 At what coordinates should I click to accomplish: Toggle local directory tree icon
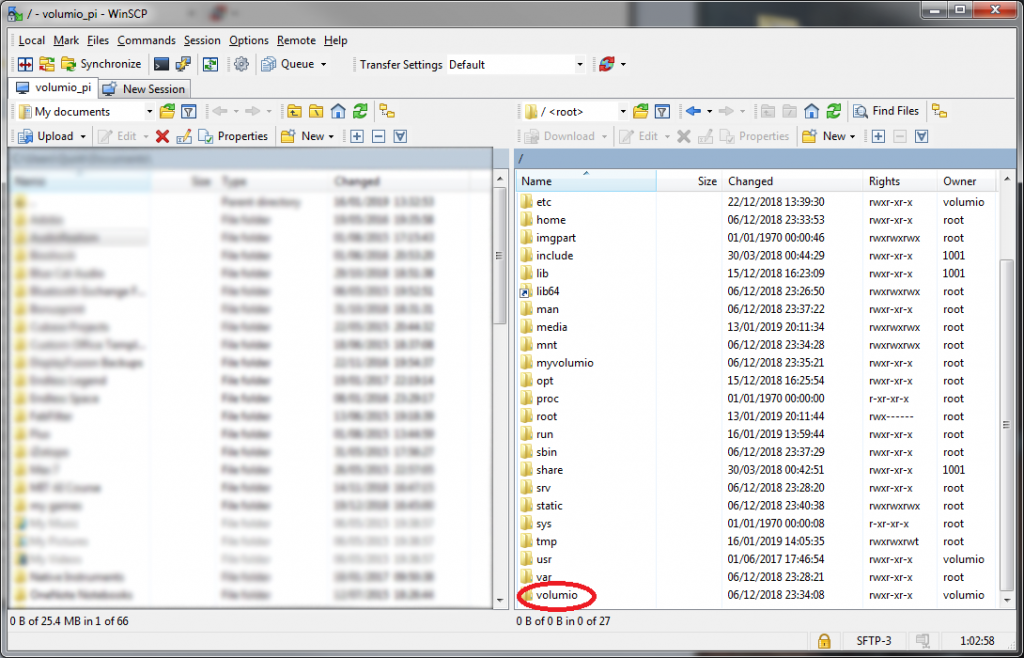[387, 112]
